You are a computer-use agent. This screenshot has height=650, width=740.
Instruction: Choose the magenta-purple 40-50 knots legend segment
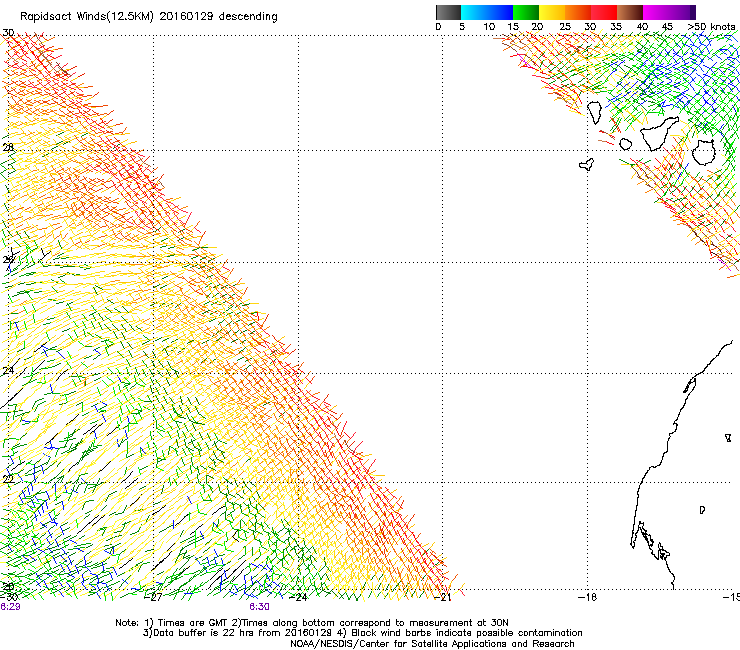pos(669,12)
